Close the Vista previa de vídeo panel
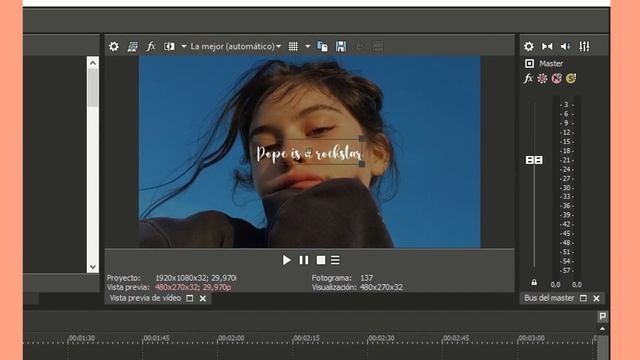Image resolution: width=640 pixels, height=360 pixels. (203, 298)
